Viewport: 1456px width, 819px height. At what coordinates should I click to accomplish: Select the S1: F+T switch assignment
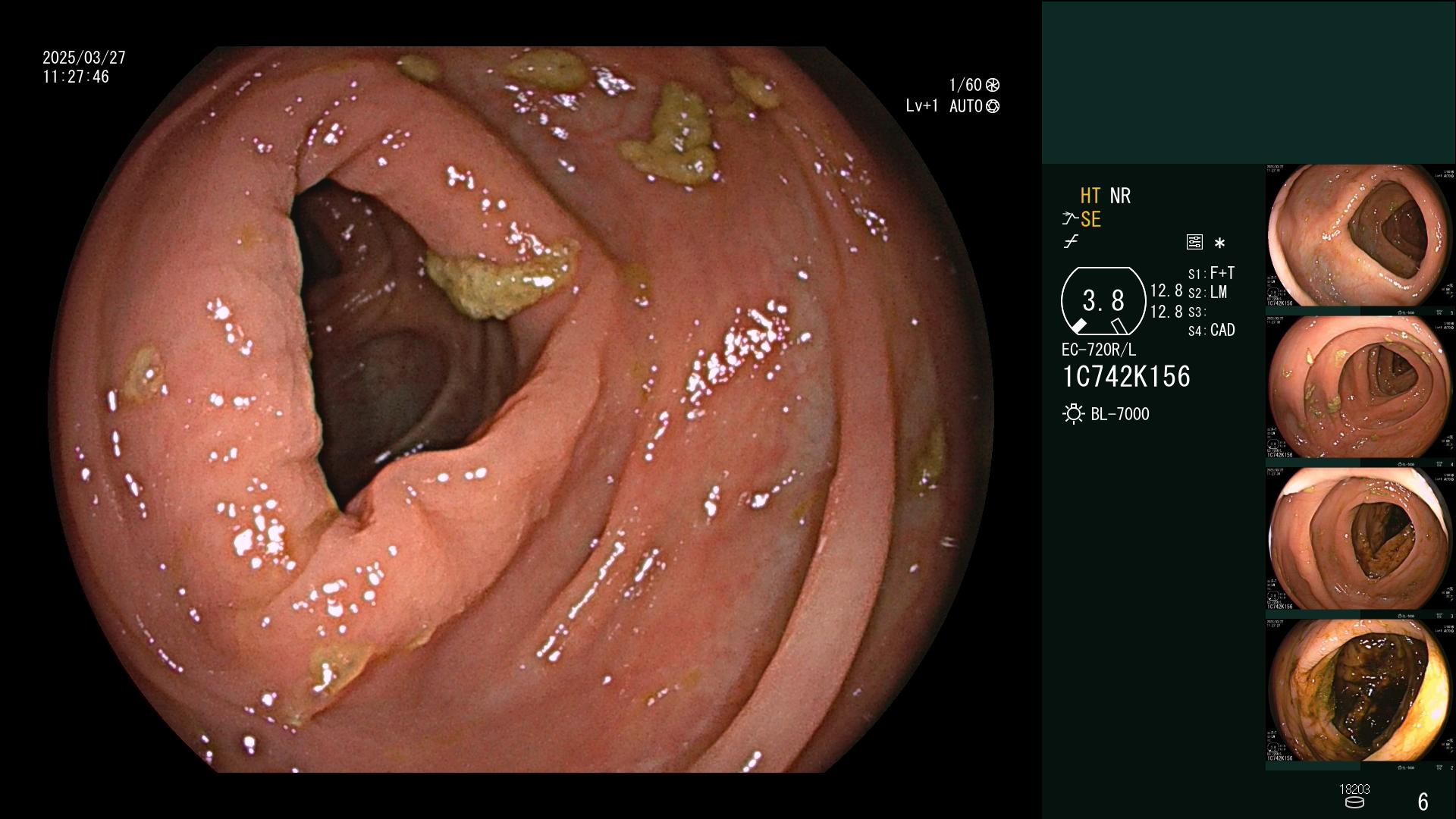1211,273
